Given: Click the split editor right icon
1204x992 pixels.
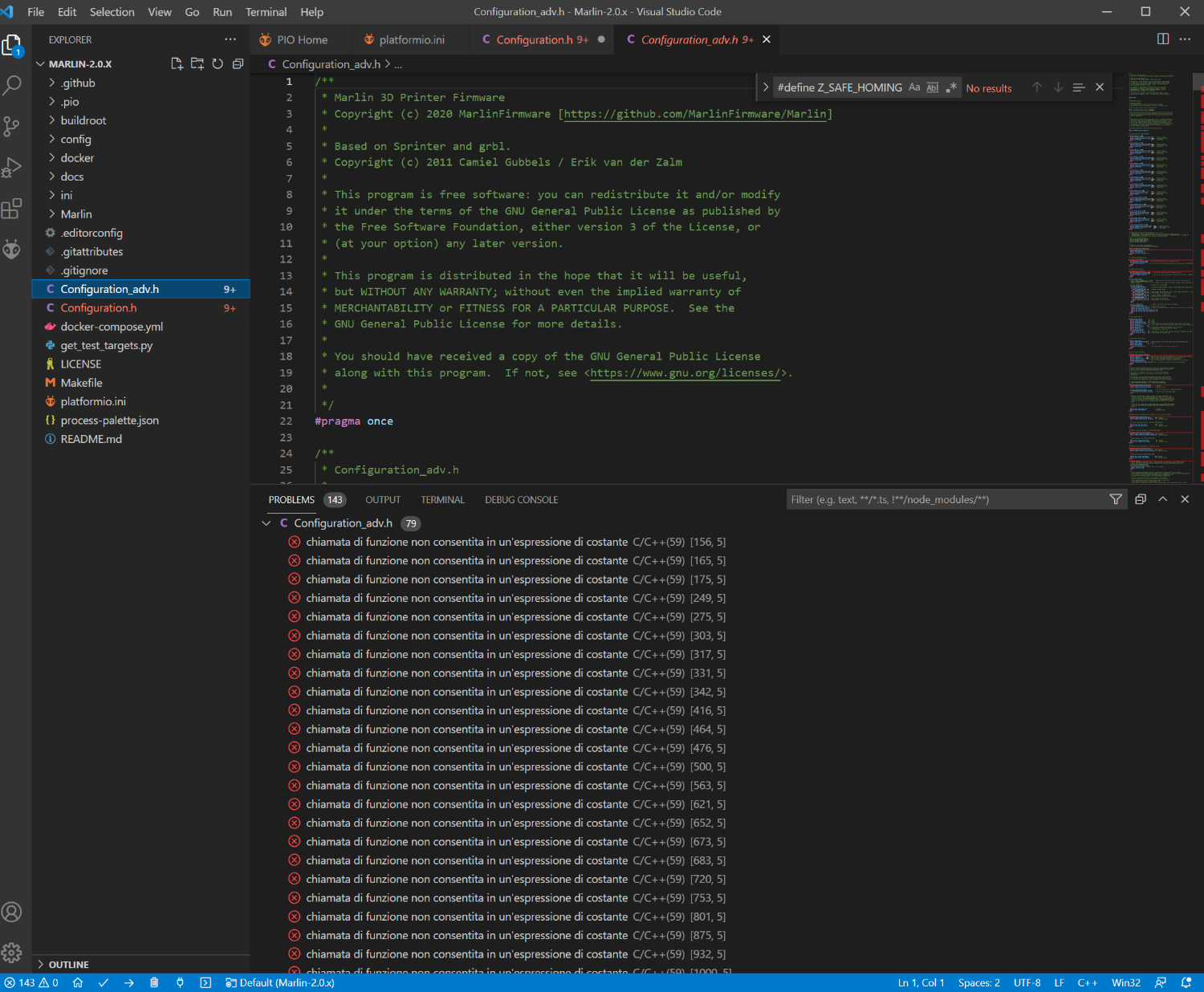Looking at the screenshot, I should [1162, 39].
